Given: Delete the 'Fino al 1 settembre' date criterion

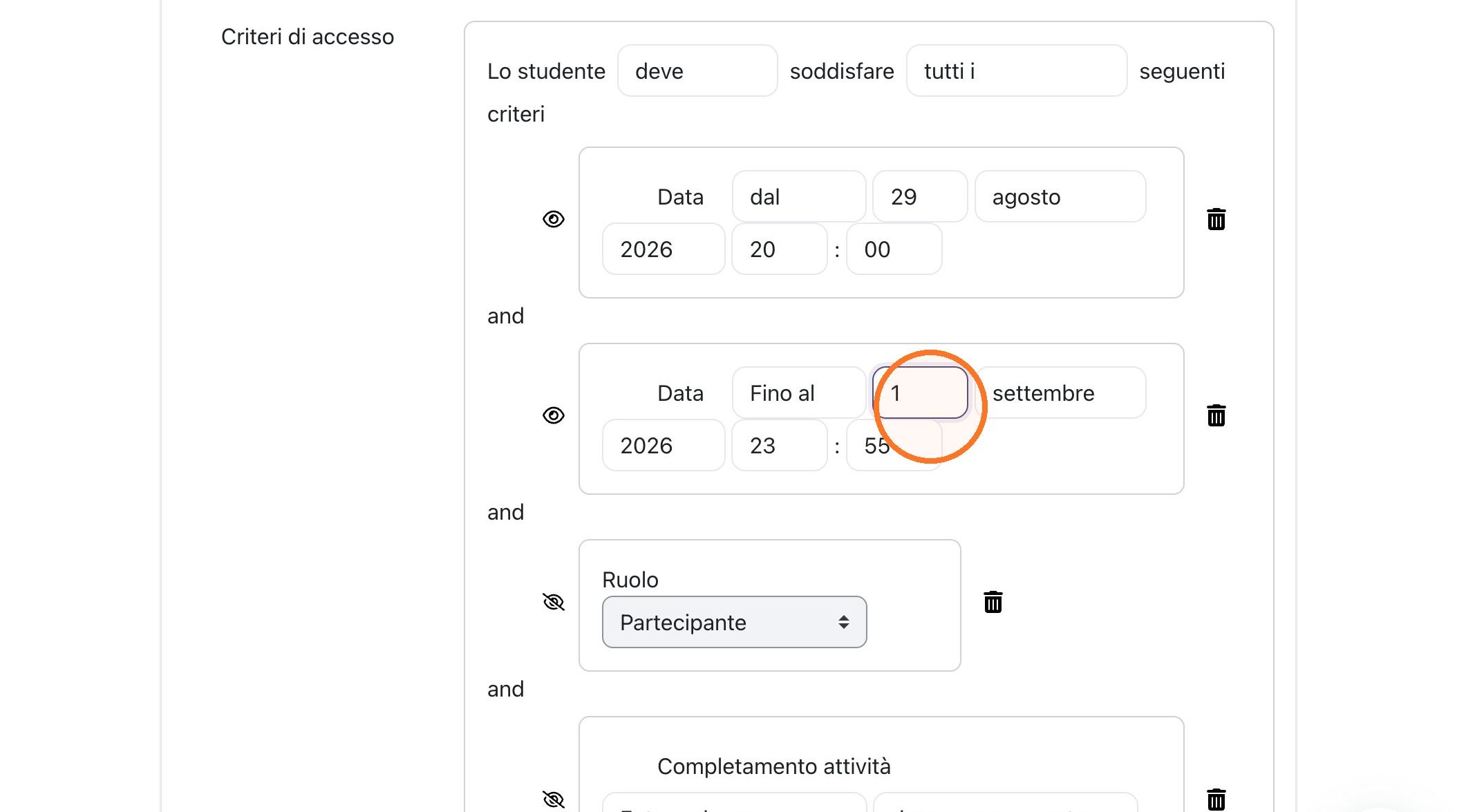Looking at the screenshot, I should [x=1216, y=416].
